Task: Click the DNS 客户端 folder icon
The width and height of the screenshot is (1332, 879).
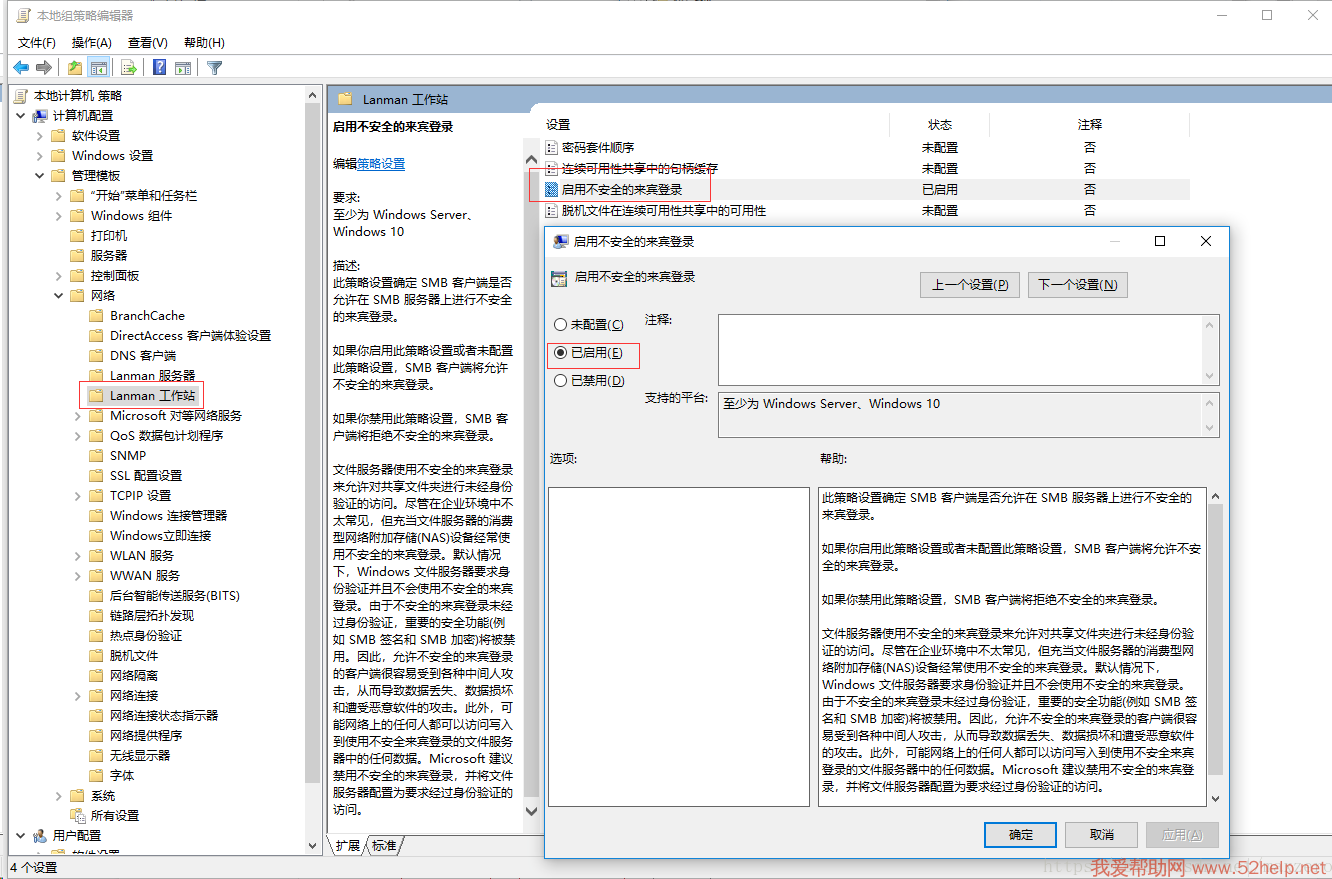Action: coord(97,355)
